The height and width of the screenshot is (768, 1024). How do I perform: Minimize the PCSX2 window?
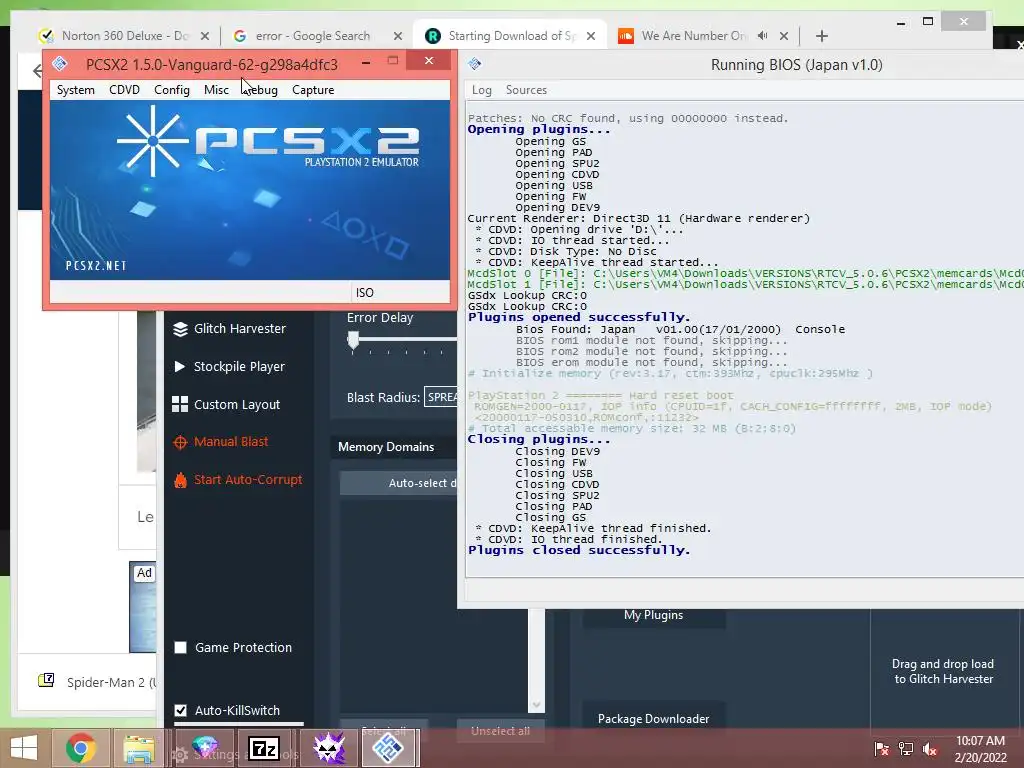(x=366, y=61)
